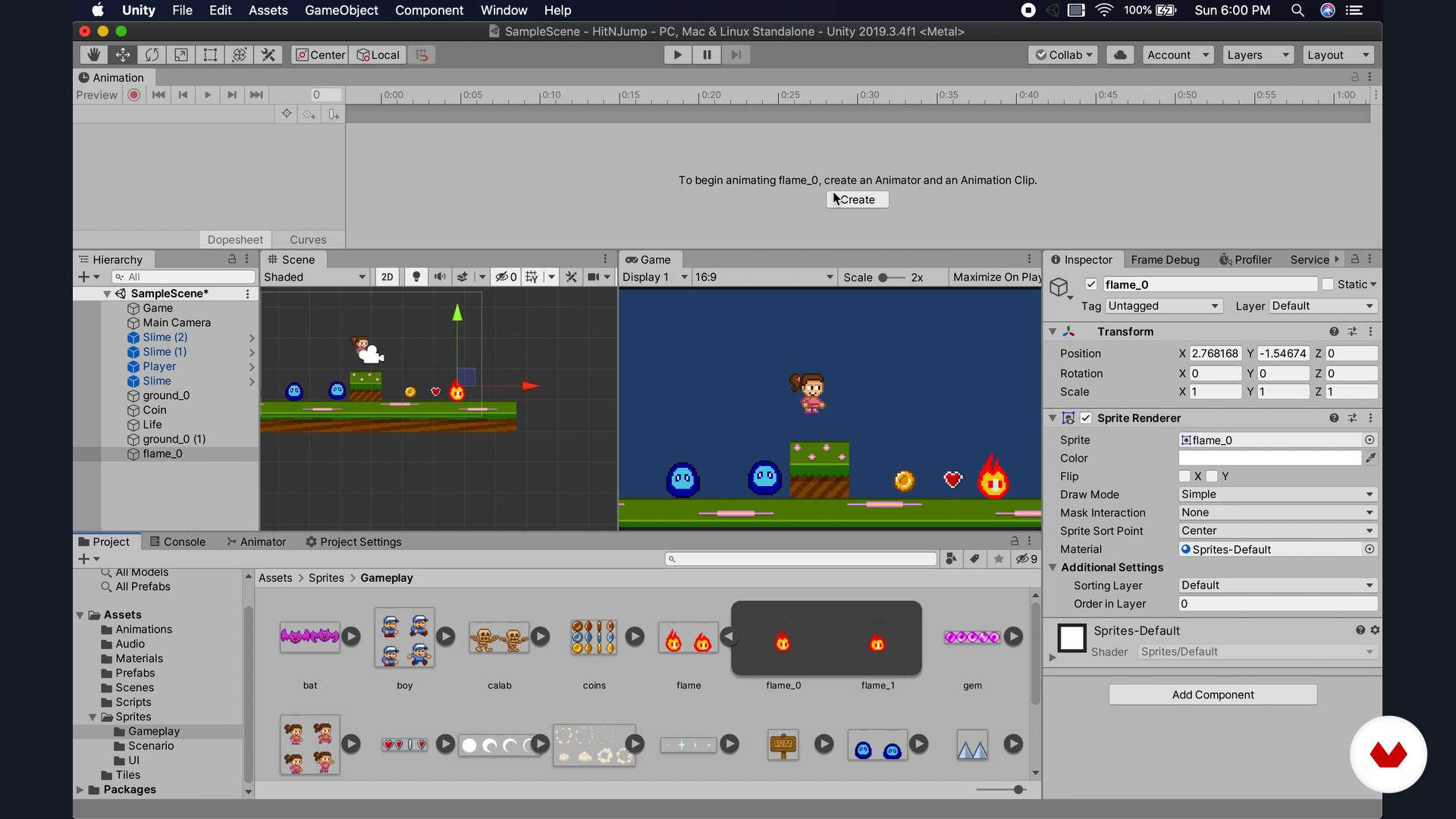Enable Flip X checkbox
Viewport: 1456px width, 819px height.
tap(1185, 476)
